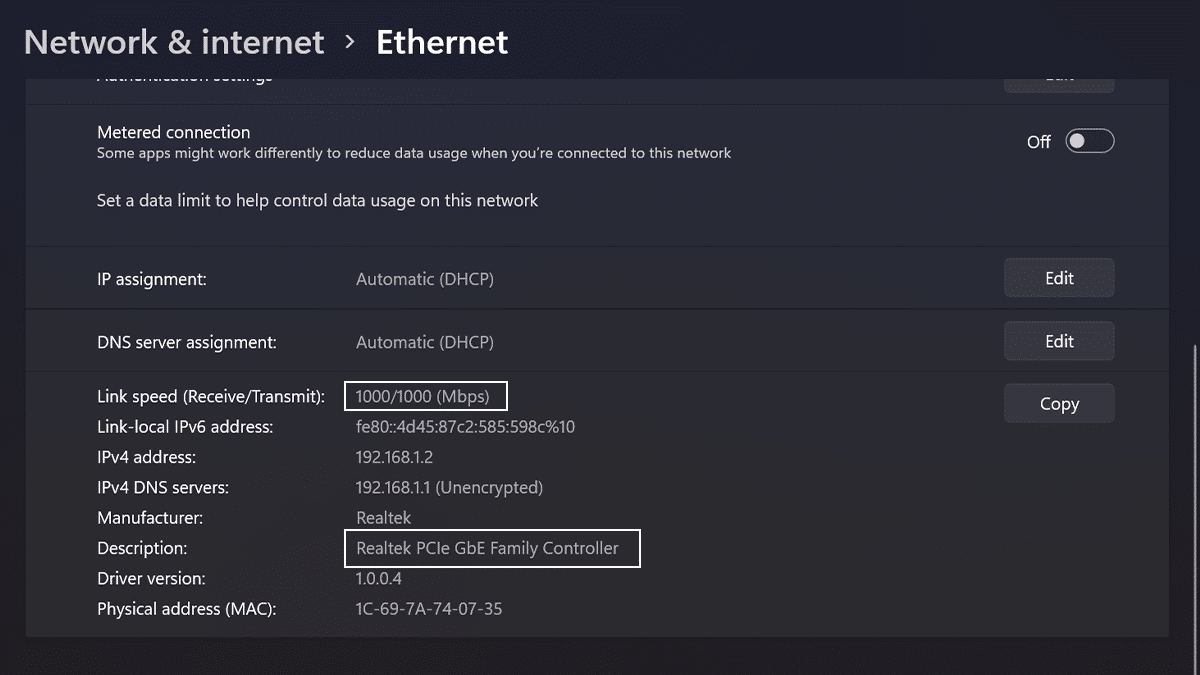Click the Ethernet page title
This screenshot has height=675, width=1200.
[442, 42]
